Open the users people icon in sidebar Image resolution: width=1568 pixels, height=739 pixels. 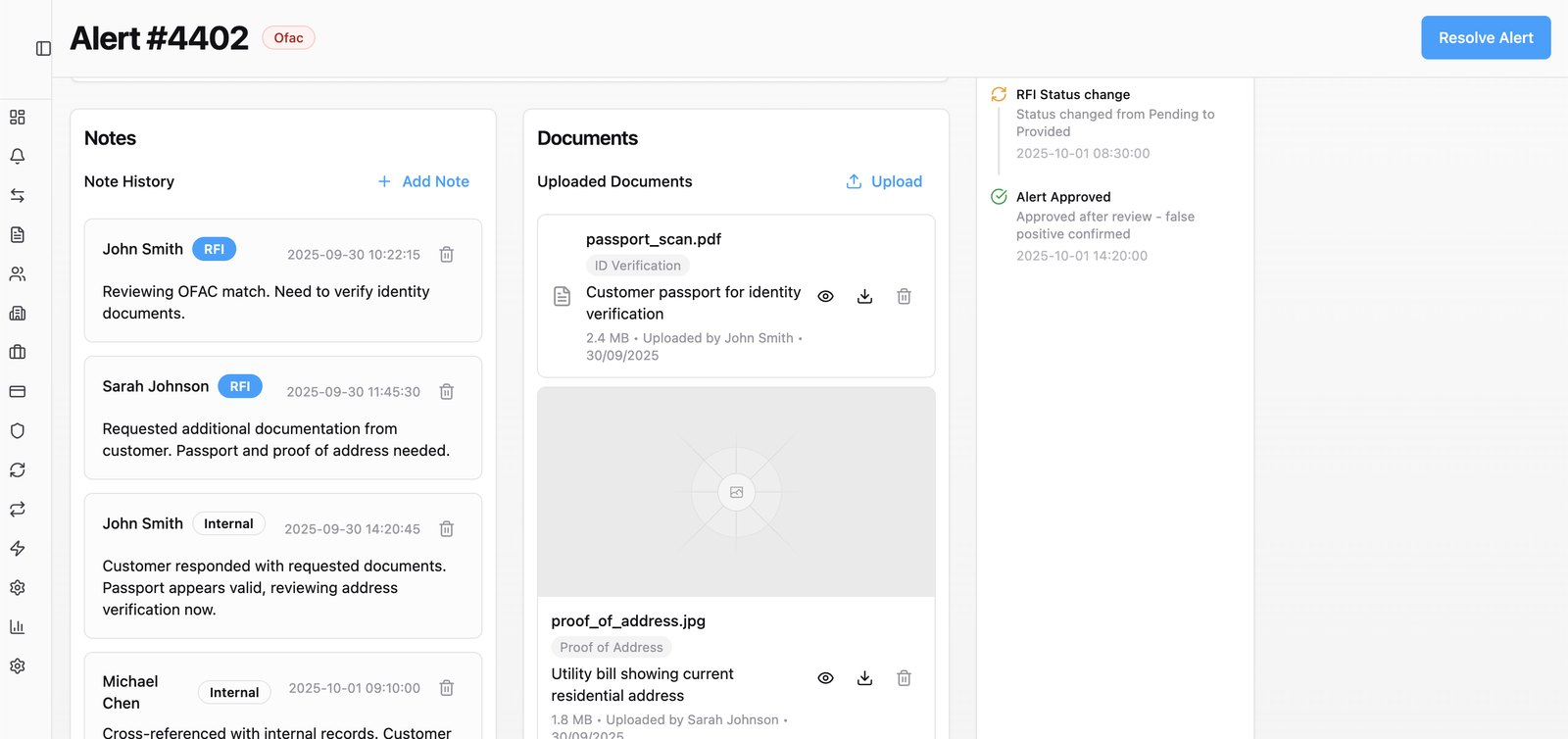tap(18, 273)
